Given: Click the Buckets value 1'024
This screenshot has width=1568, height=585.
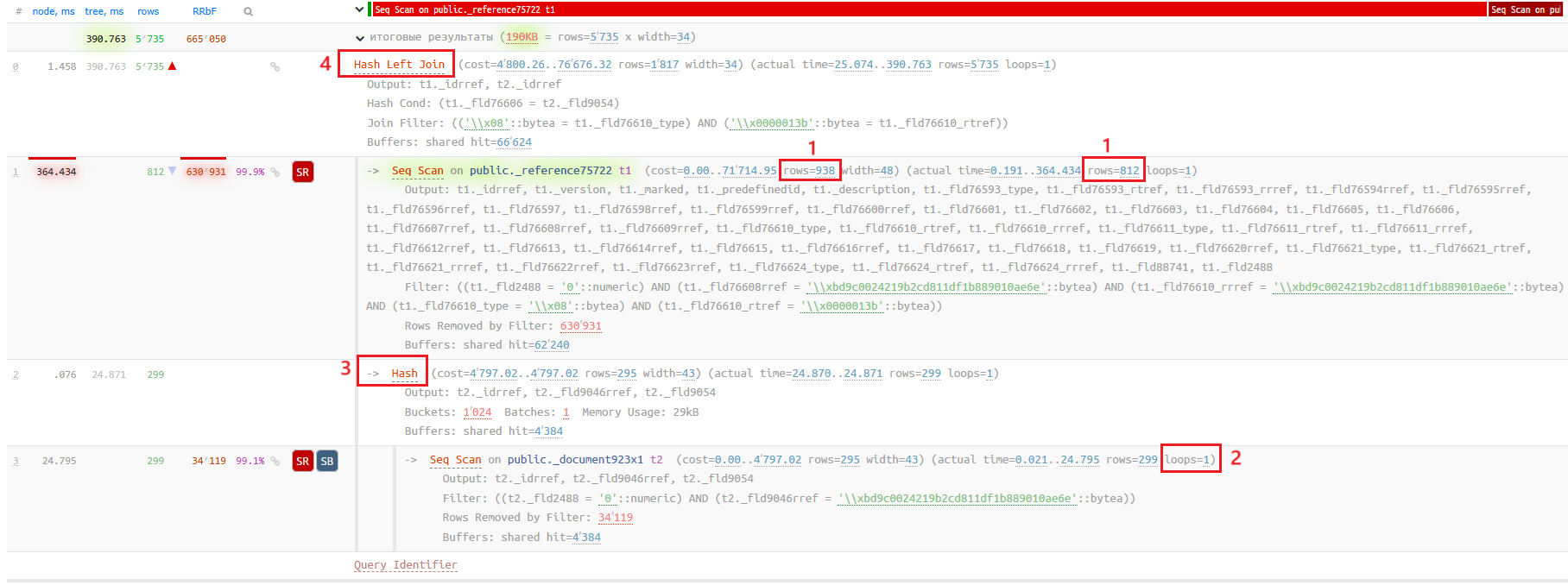Looking at the screenshot, I should [x=477, y=412].
